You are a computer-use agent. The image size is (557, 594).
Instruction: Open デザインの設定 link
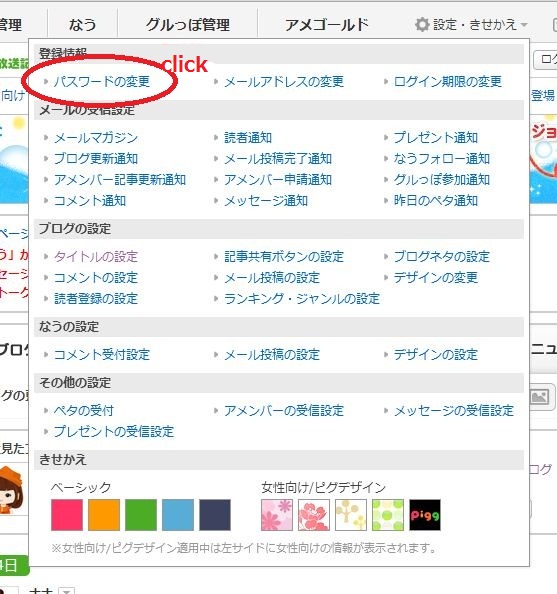tap(436, 355)
